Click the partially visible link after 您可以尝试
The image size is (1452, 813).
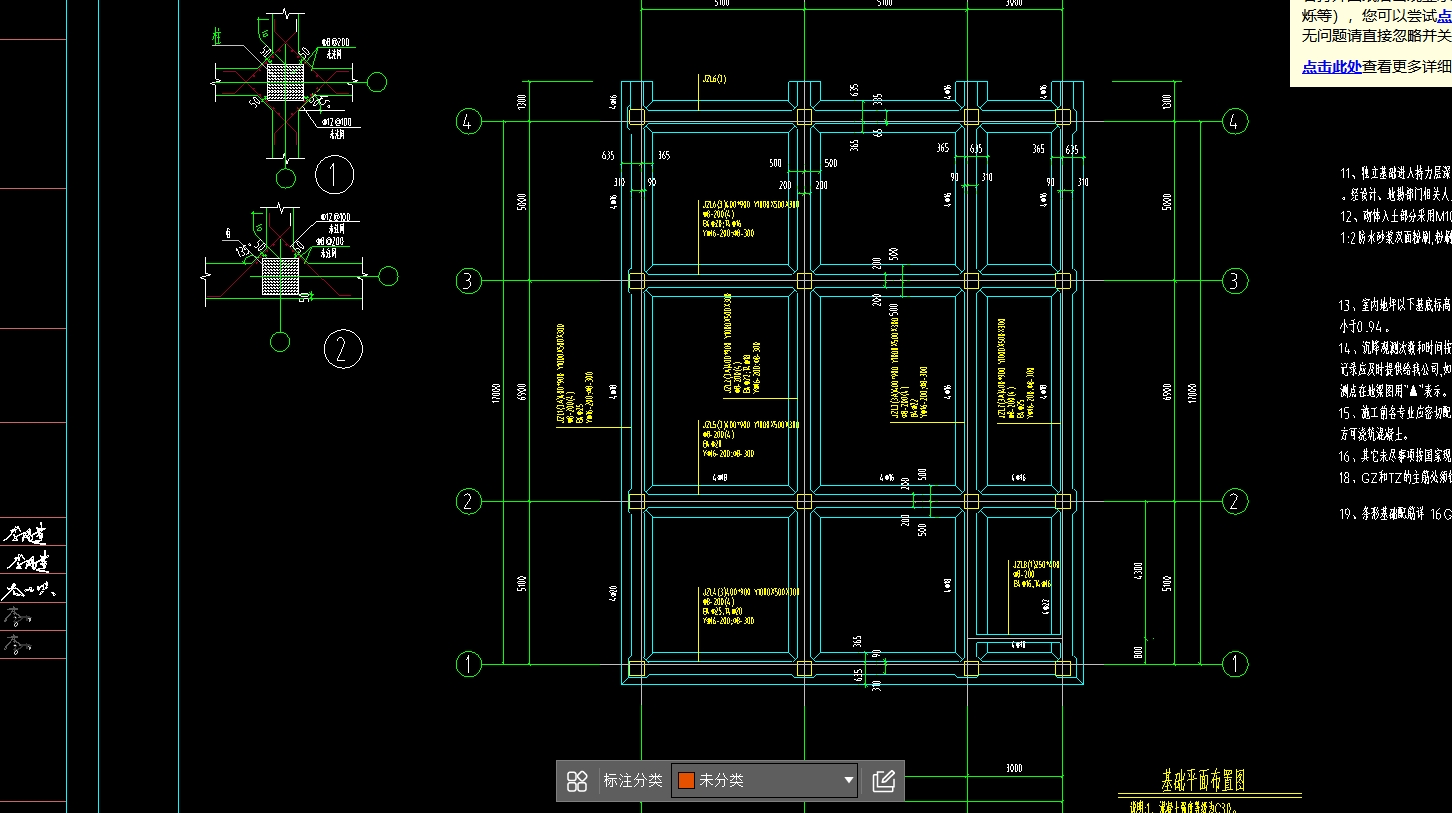1444,16
